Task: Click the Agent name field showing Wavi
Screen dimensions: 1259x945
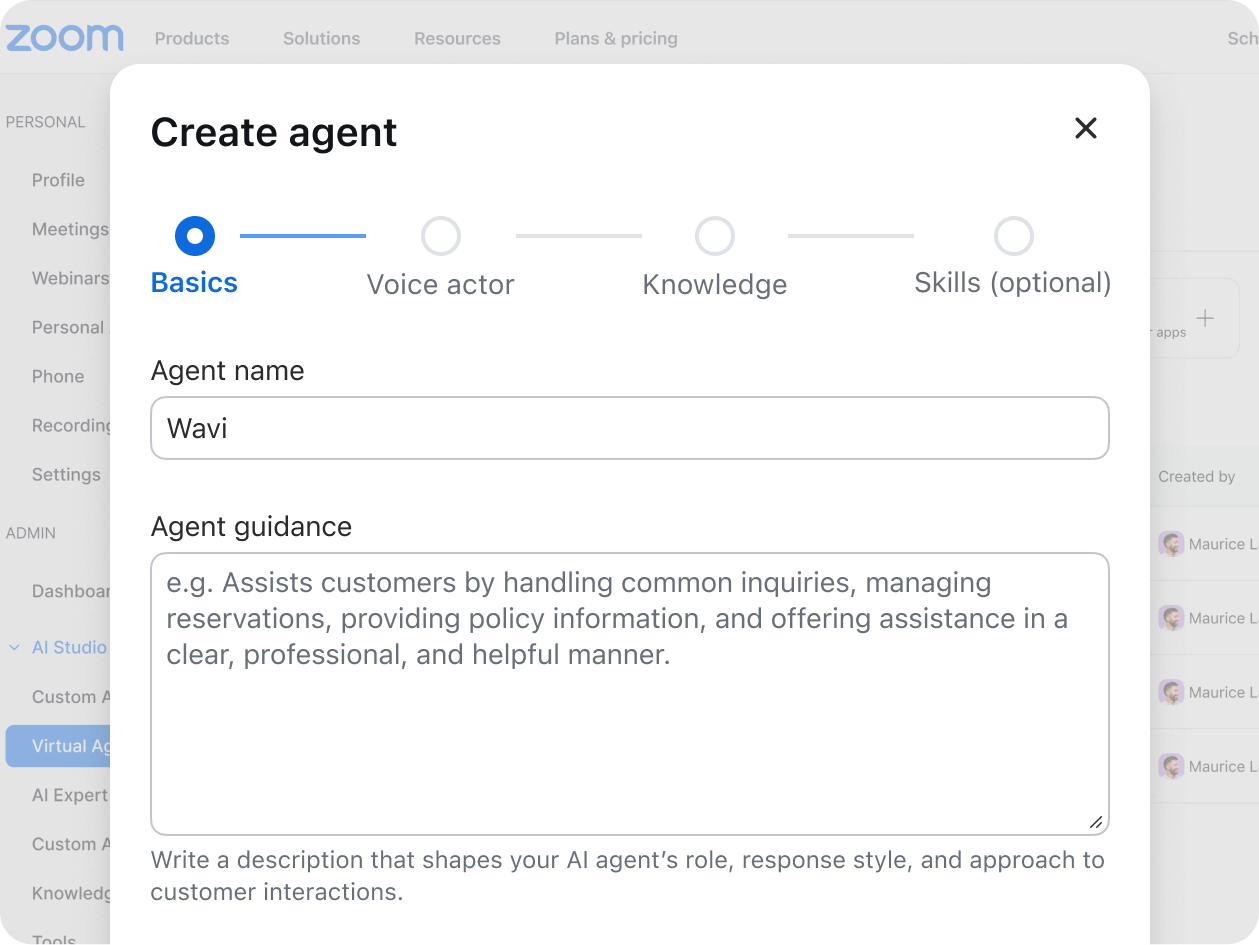Action: 629,427
